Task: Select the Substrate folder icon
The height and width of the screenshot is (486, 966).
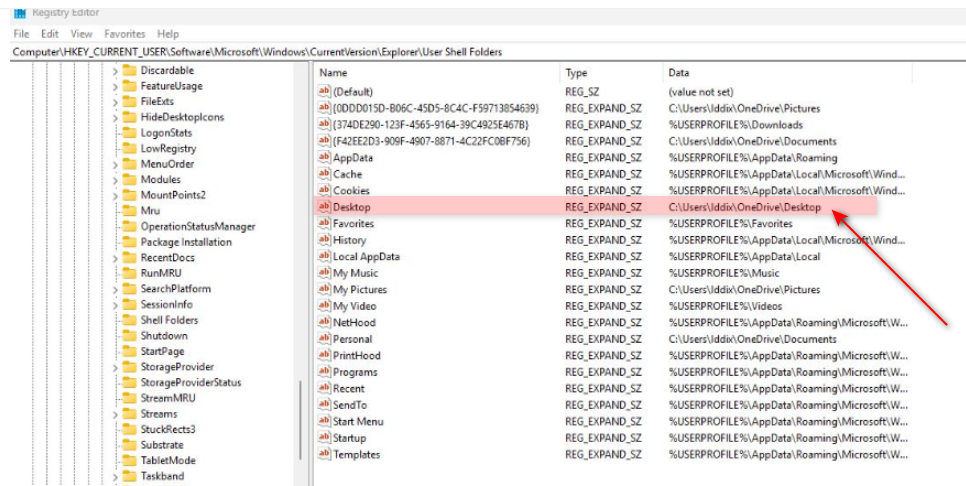Action: click(129, 445)
